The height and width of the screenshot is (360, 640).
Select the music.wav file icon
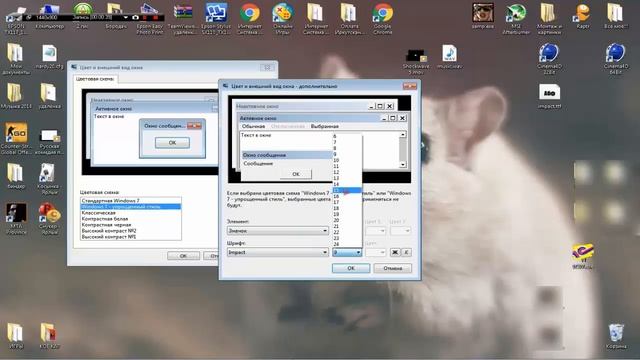click(x=449, y=57)
